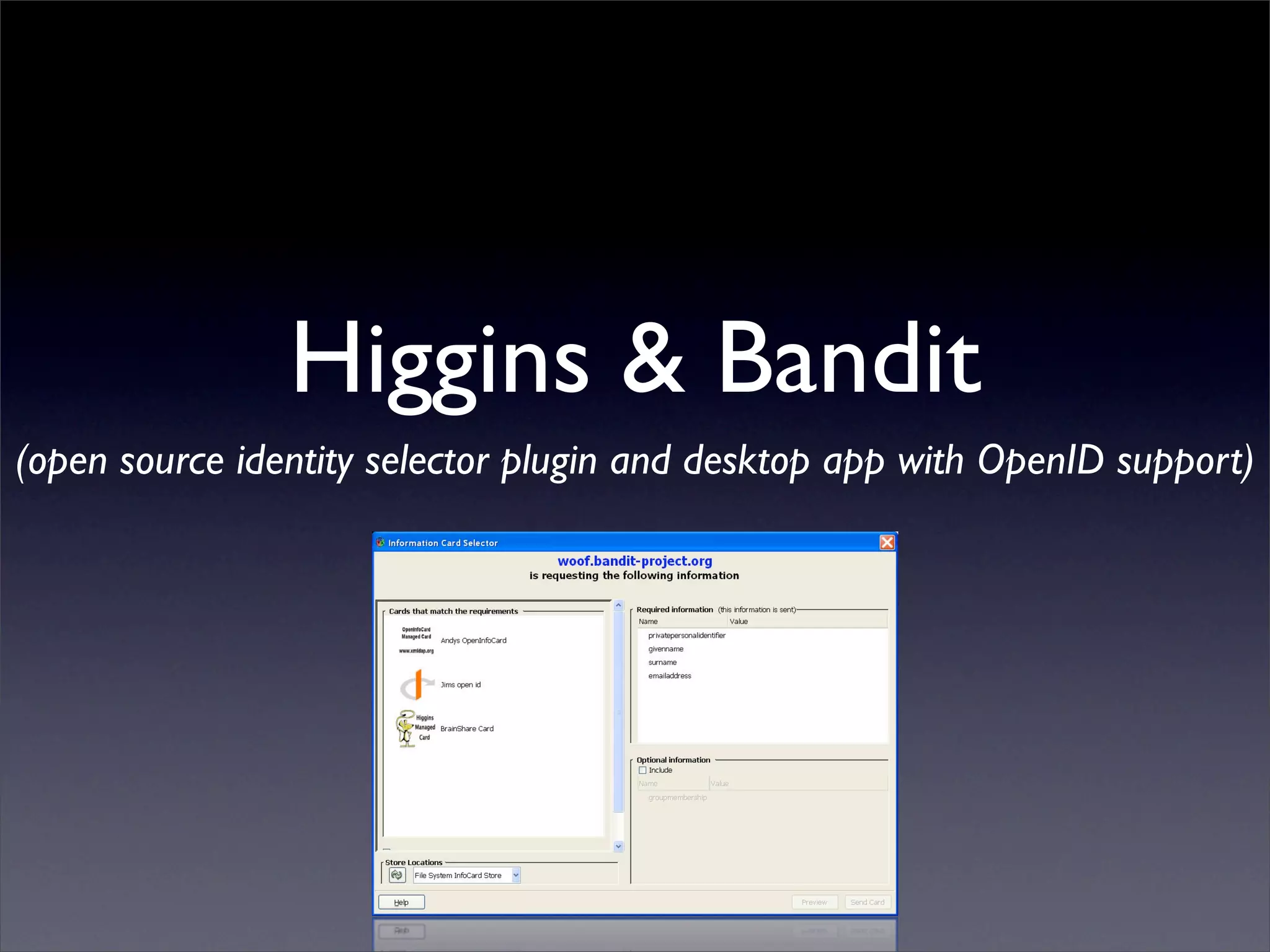Click the refresh store locations icon
This screenshot has height=952, width=1270.
397,875
